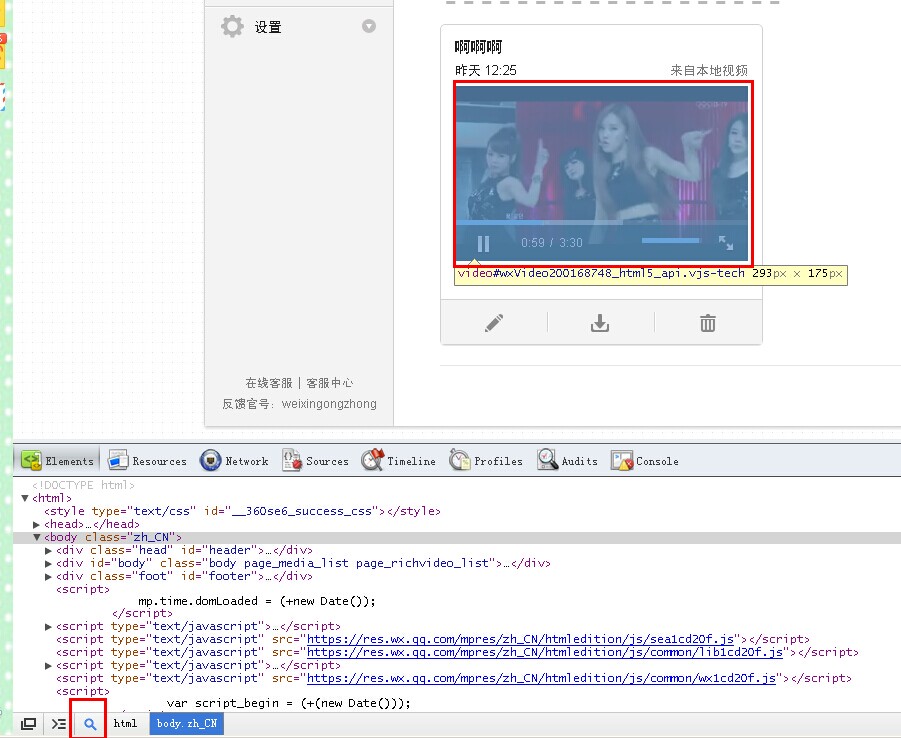Expand the second collapsed script node
Image resolution: width=901 pixels, height=738 pixels.
coord(49,666)
